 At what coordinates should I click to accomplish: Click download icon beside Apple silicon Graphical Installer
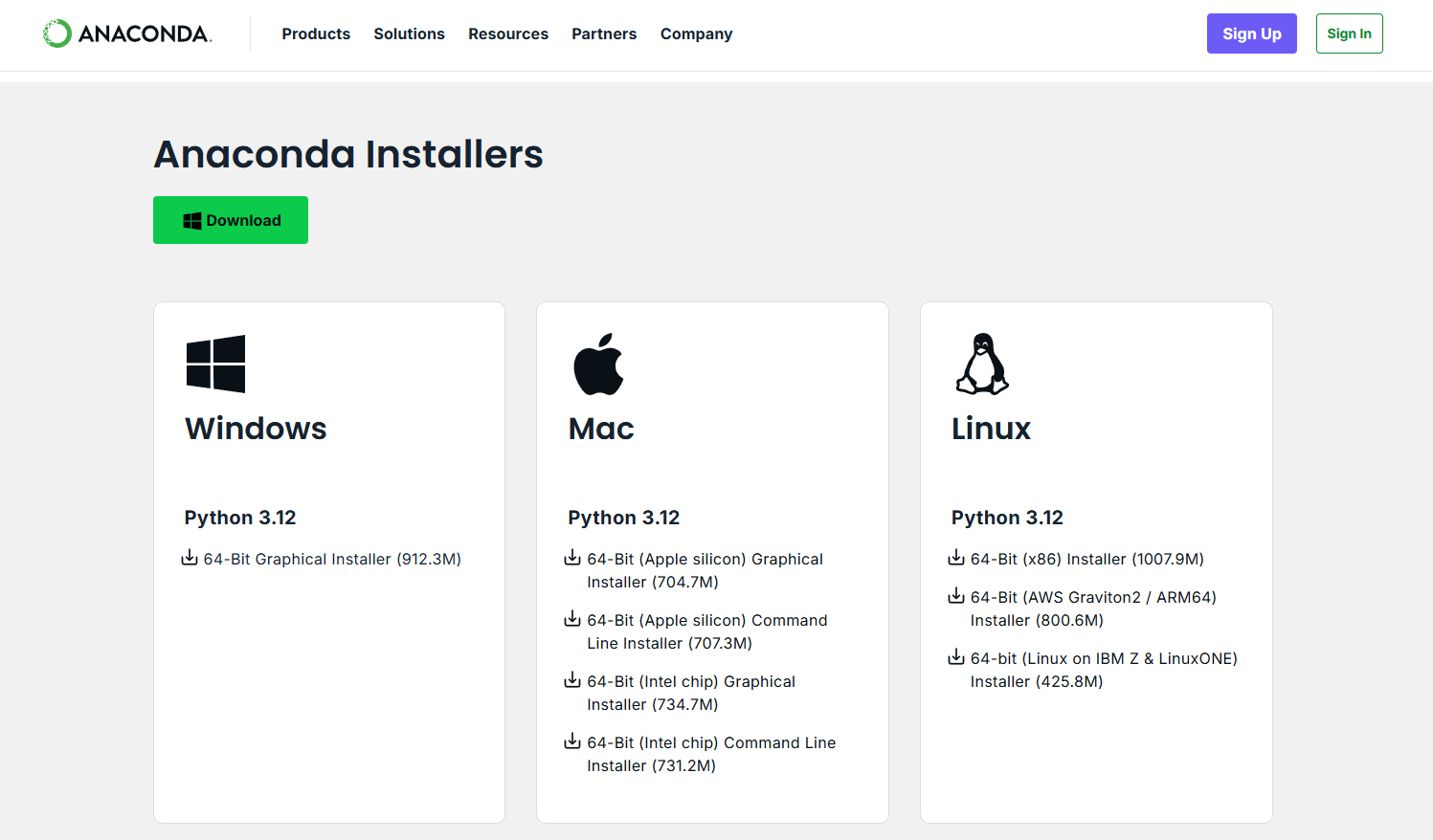tap(572, 558)
